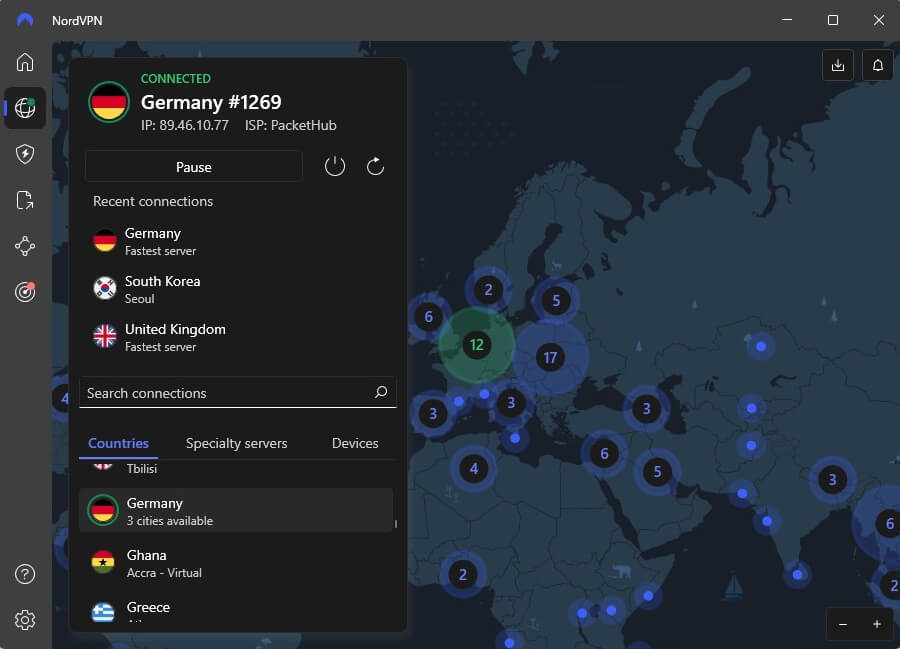This screenshot has height=649, width=900.
Task: Click the 2 cluster in West Africa
Action: tap(463, 574)
